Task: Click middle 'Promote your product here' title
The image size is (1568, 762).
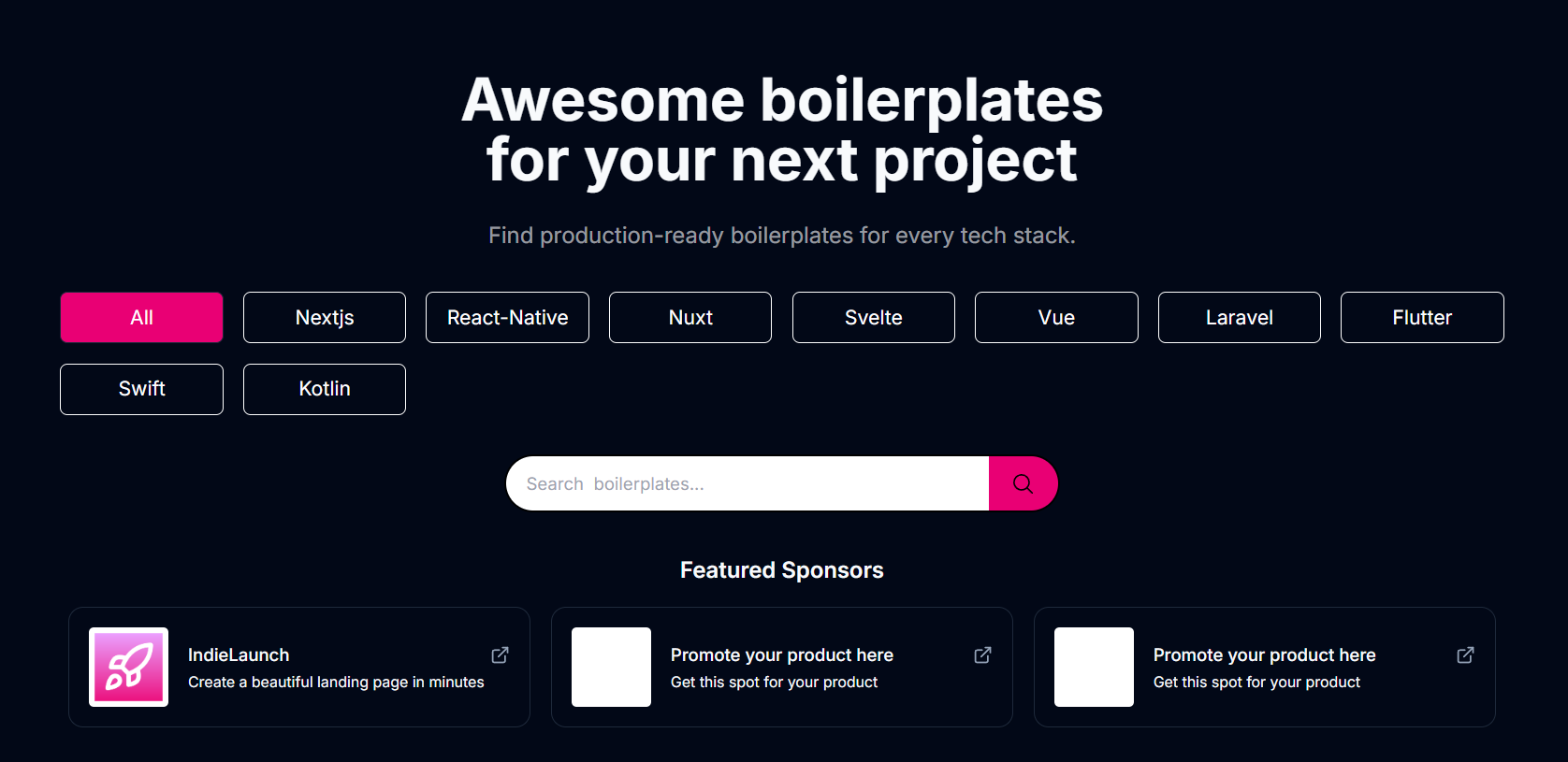Action: [781, 654]
